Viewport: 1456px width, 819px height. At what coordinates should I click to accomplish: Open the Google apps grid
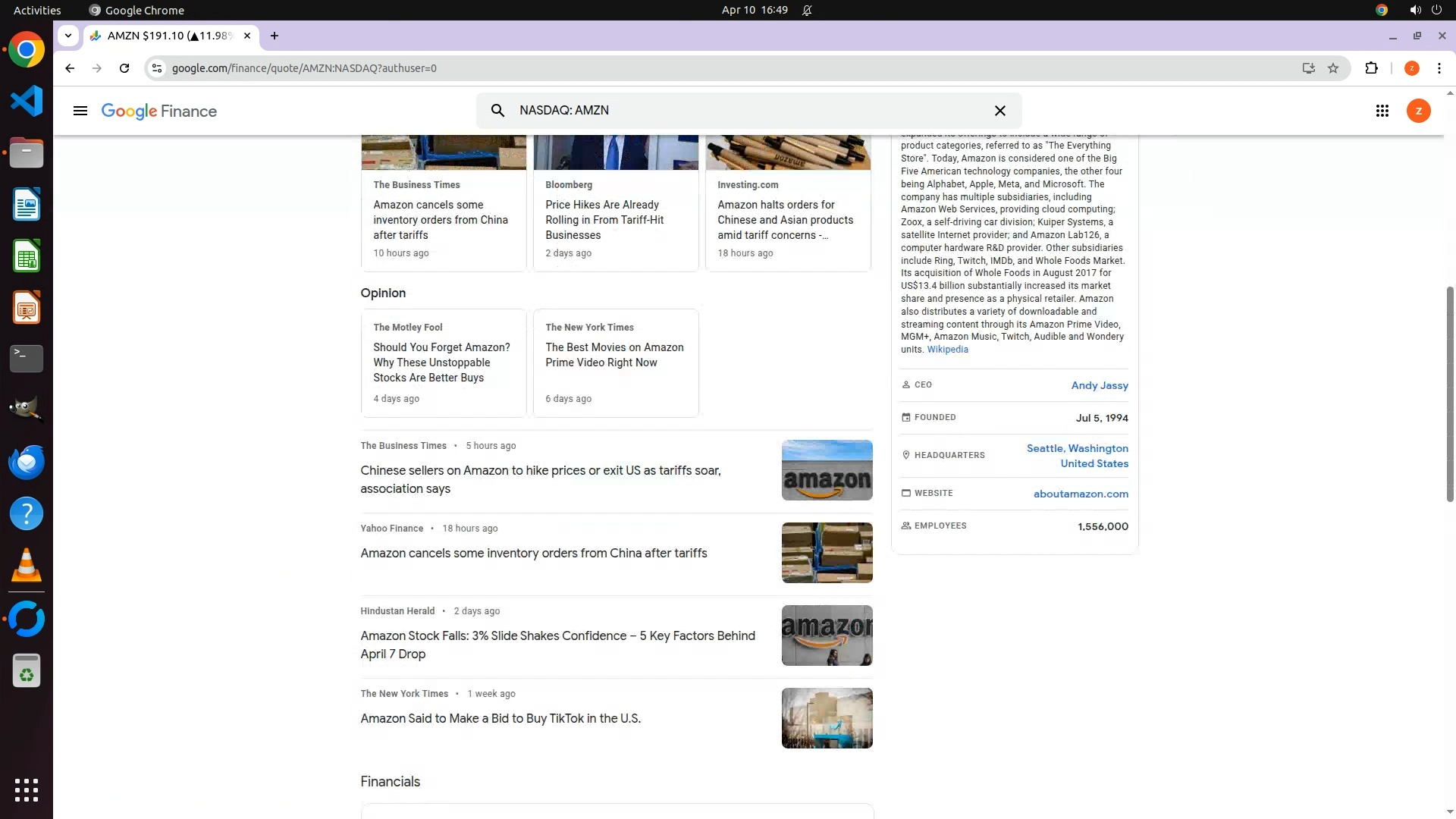pyautogui.click(x=1382, y=111)
